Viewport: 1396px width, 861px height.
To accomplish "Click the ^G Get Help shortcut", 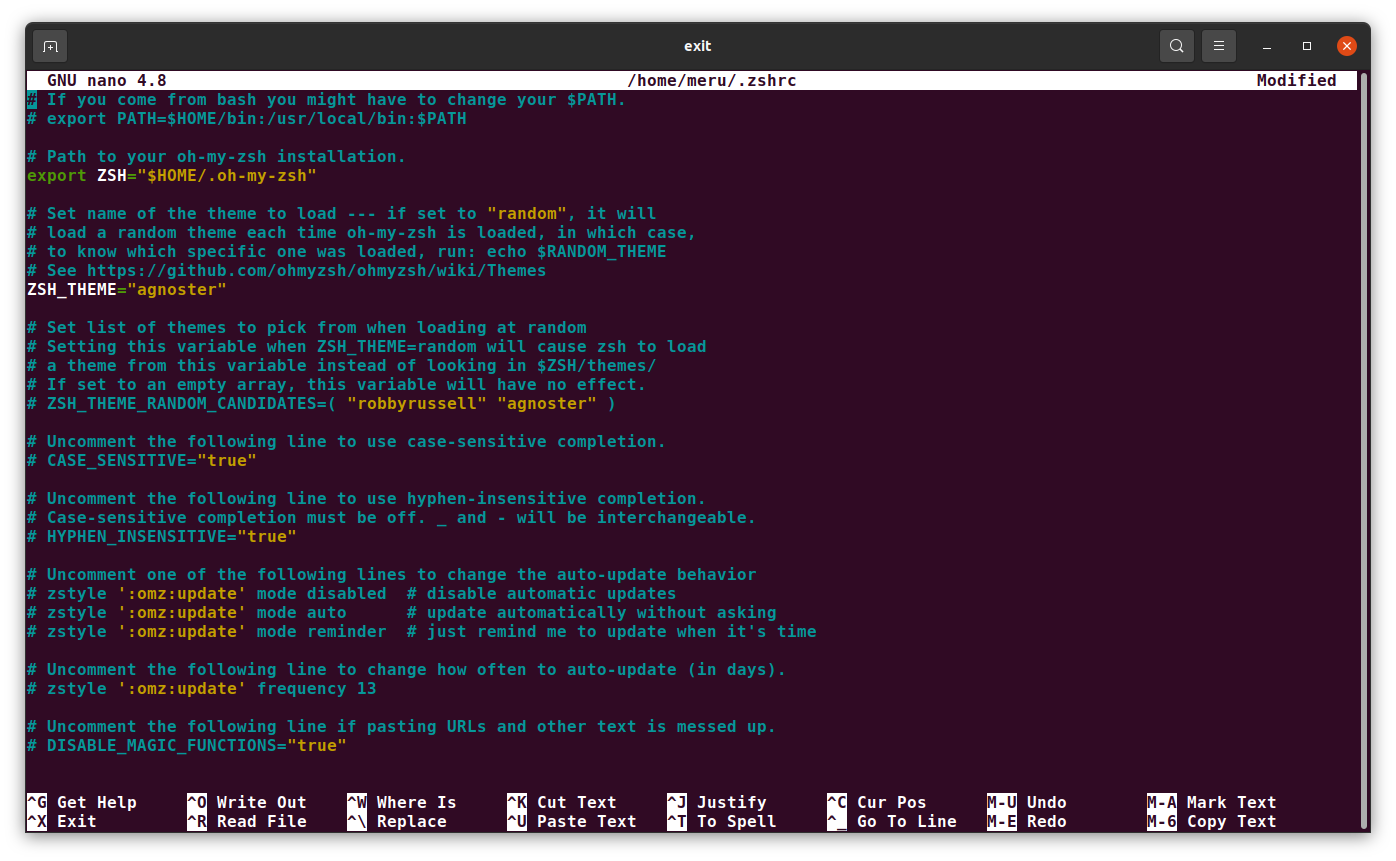I will click(82, 802).
